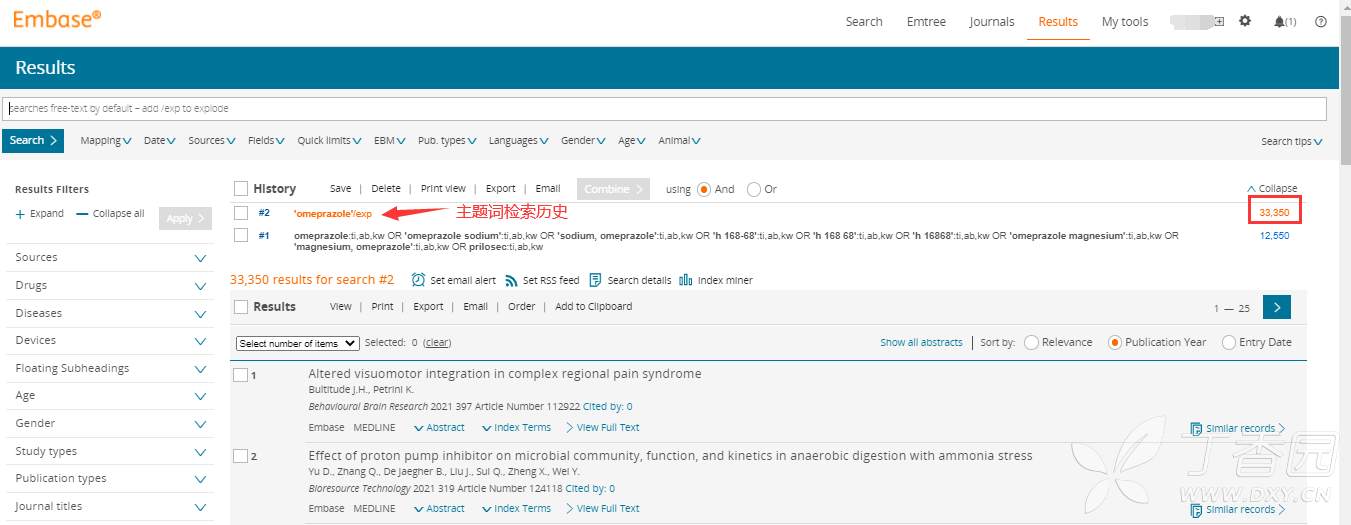Click the Set email alert clock icon
The width and height of the screenshot is (1351, 525).
pos(418,280)
